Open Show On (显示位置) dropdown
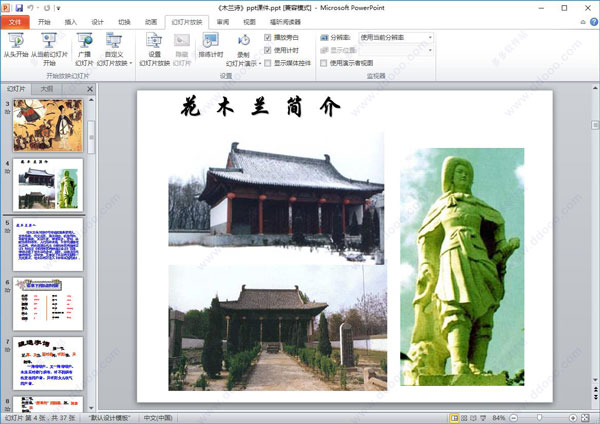The image size is (600, 424). coord(396,50)
